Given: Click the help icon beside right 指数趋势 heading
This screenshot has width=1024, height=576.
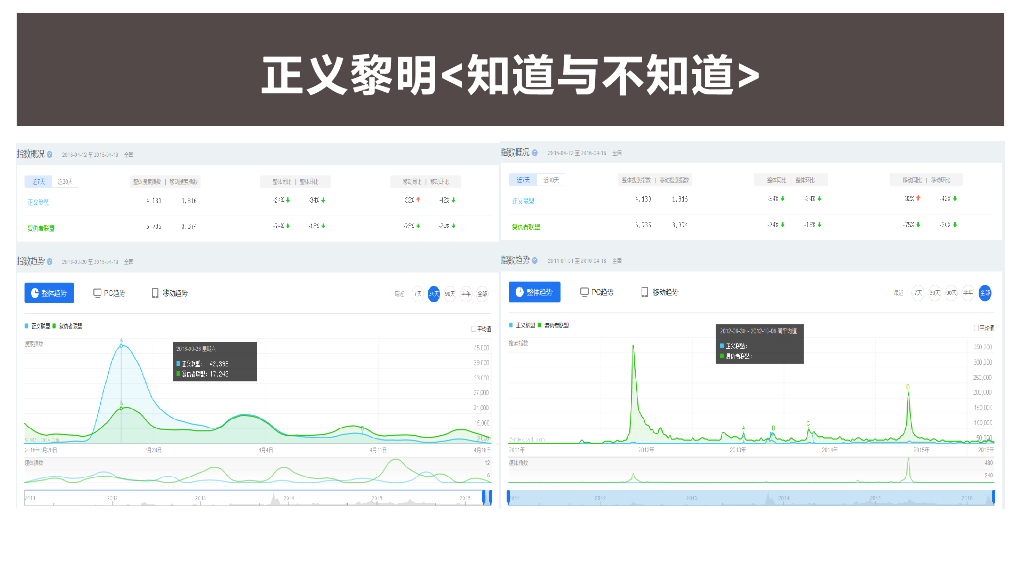Looking at the screenshot, I should (535, 260).
